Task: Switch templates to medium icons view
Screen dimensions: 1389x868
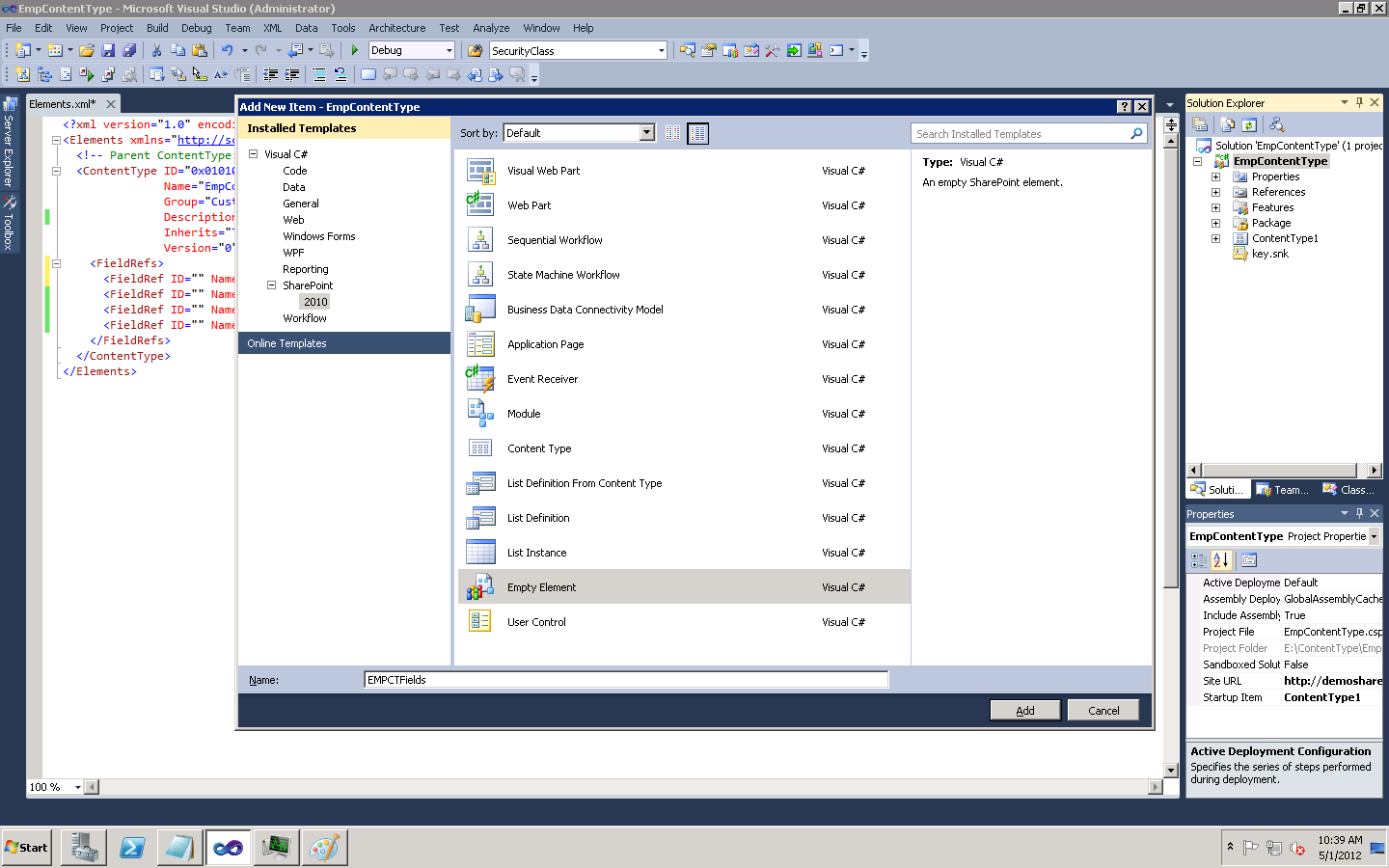Action: click(x=697, y=133)
